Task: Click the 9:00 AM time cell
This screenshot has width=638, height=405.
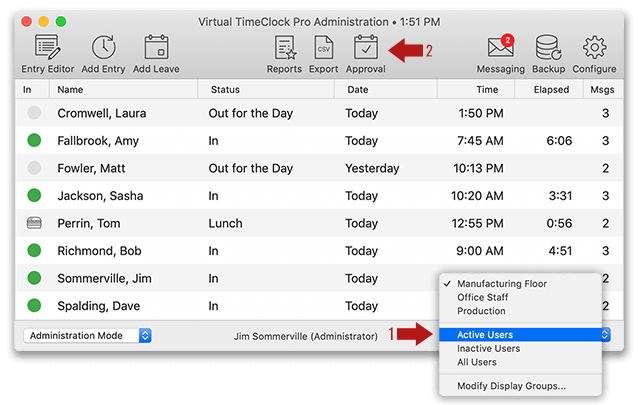Action: coord(480,251)
